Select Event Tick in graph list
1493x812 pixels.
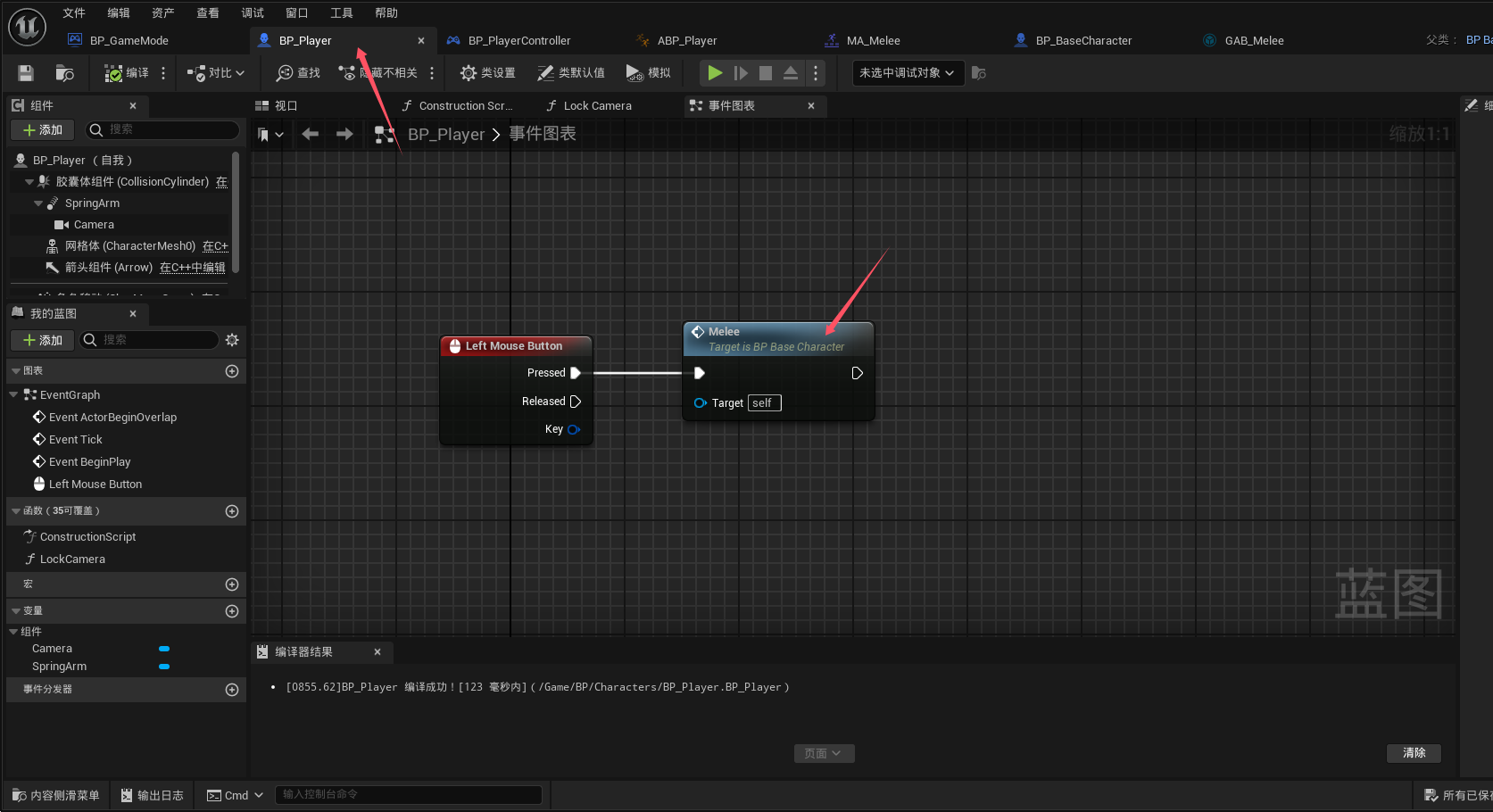(x=76, y=439)
